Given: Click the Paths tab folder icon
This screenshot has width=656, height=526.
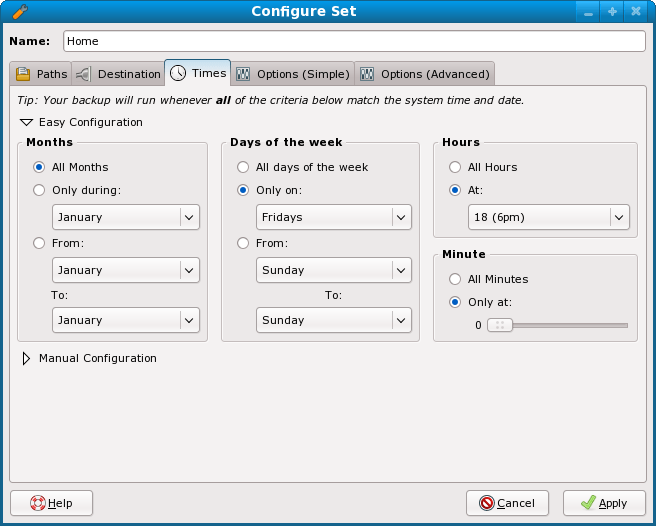Looking at the screenshot, I should [23, 74].
